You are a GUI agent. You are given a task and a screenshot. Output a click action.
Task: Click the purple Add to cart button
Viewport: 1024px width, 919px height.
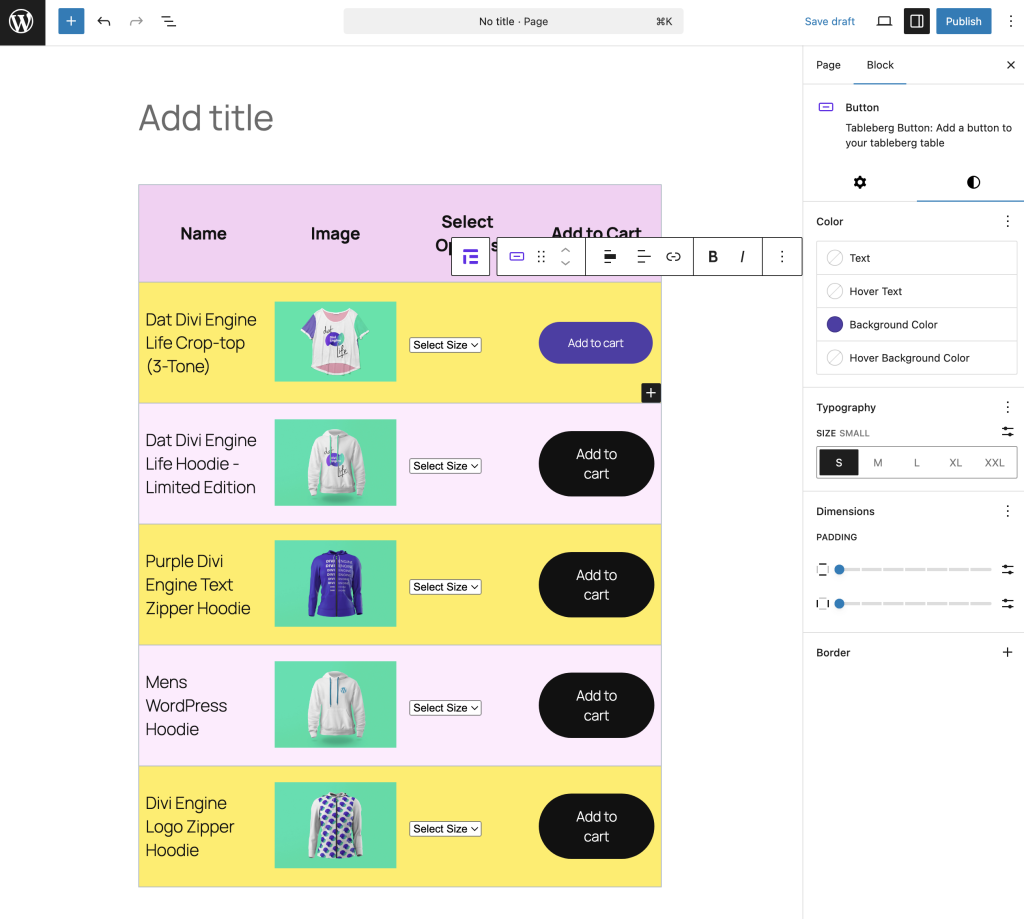pyautogui.click(x=596, y=343)
